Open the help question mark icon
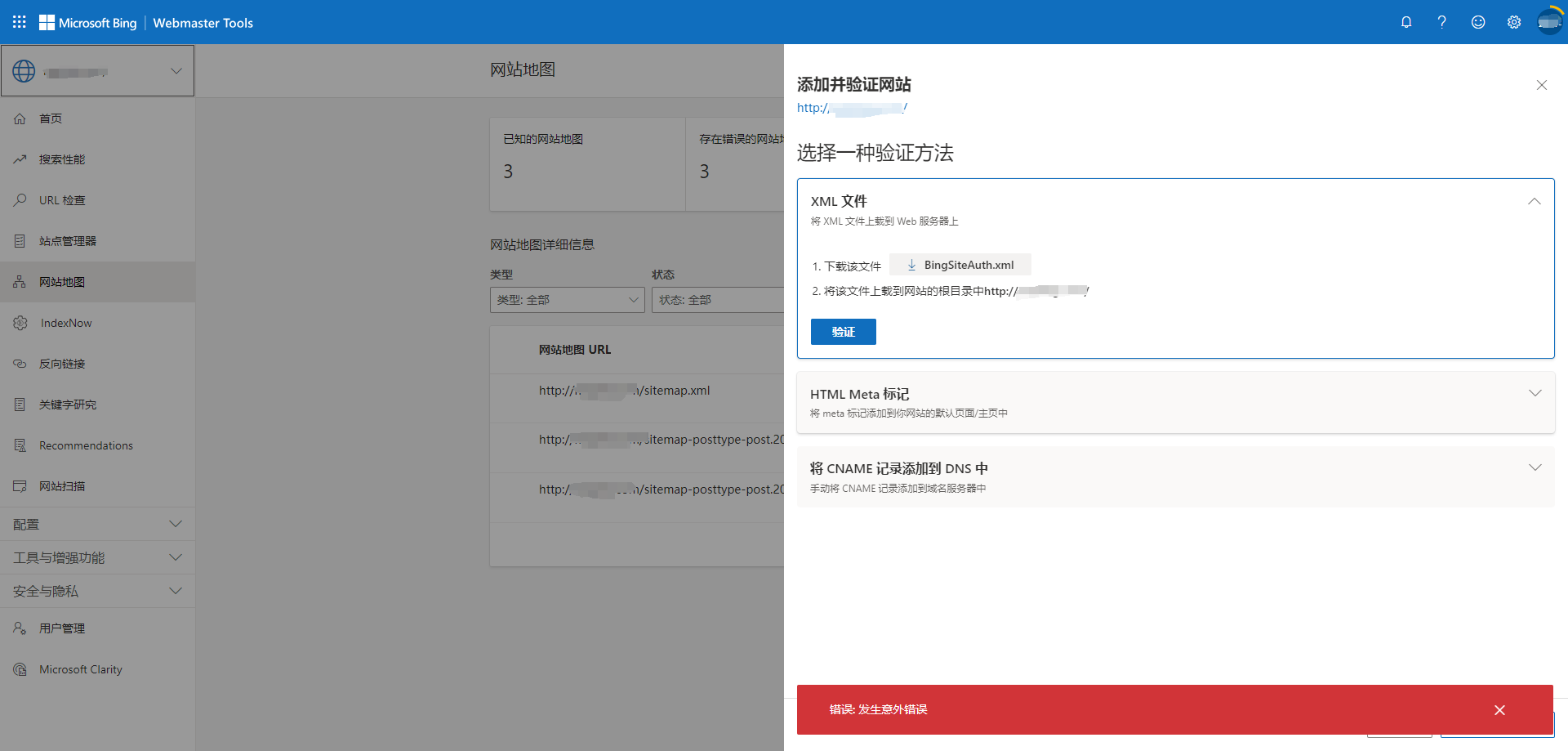The height and width of the screenshot is (751, 1568). point(1442,22)
